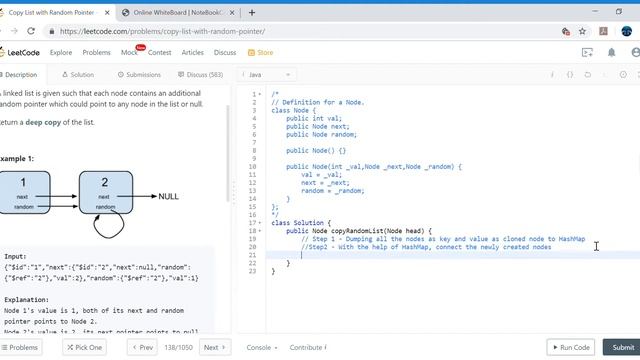Viewport: 640px width, 360px height.
Task: Open the Store link
Action: click(x=260, y=53)
